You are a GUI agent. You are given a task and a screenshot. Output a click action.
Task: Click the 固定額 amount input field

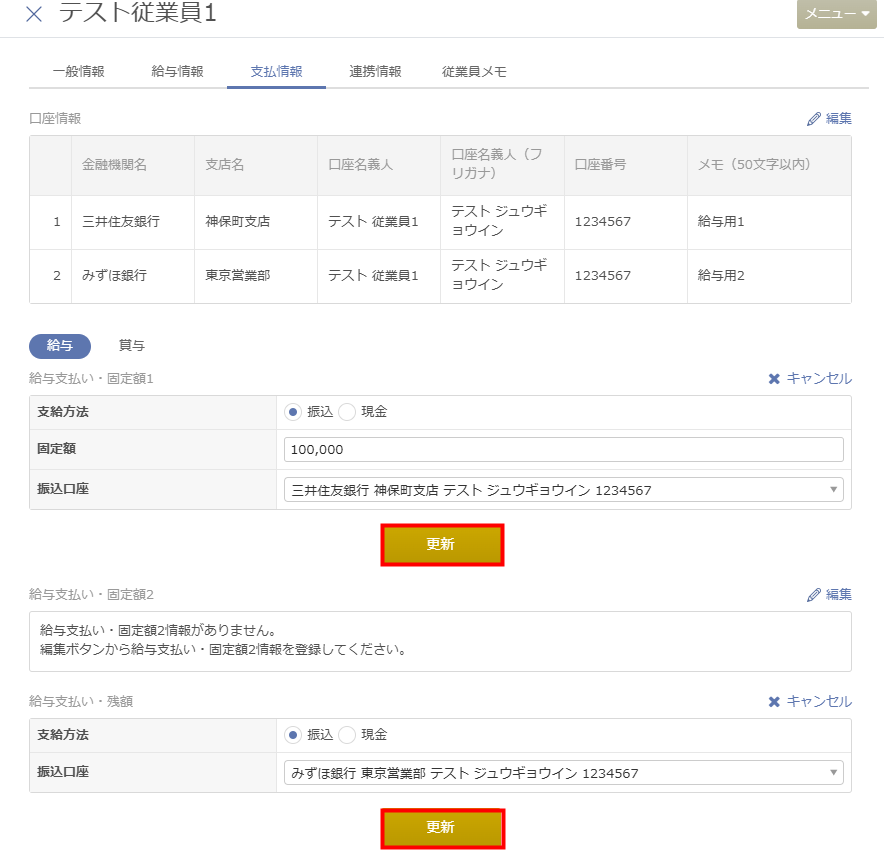[563, 450]
